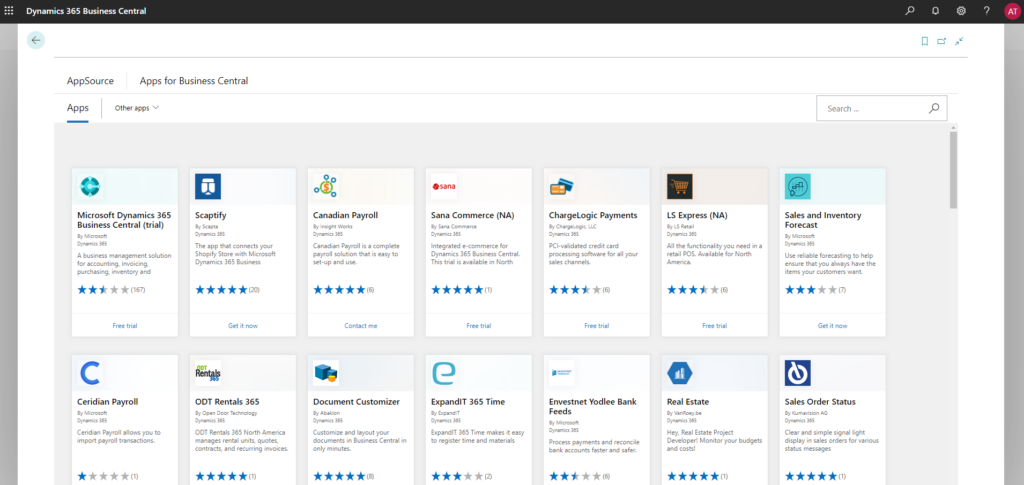Click the Sana Commerce logo

click(x=443, y=186)
